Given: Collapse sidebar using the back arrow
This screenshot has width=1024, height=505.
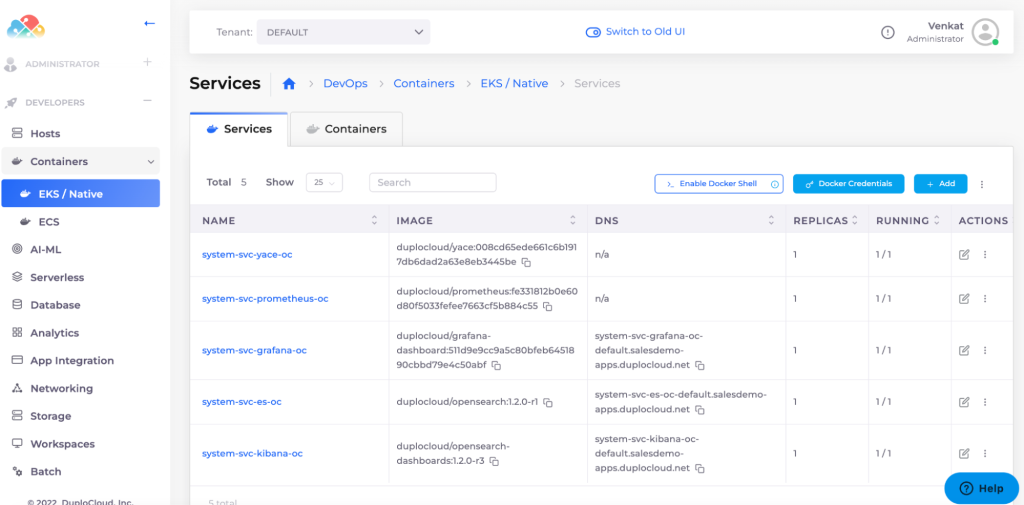Looking at the screenshot, I should tap(149, 23).
